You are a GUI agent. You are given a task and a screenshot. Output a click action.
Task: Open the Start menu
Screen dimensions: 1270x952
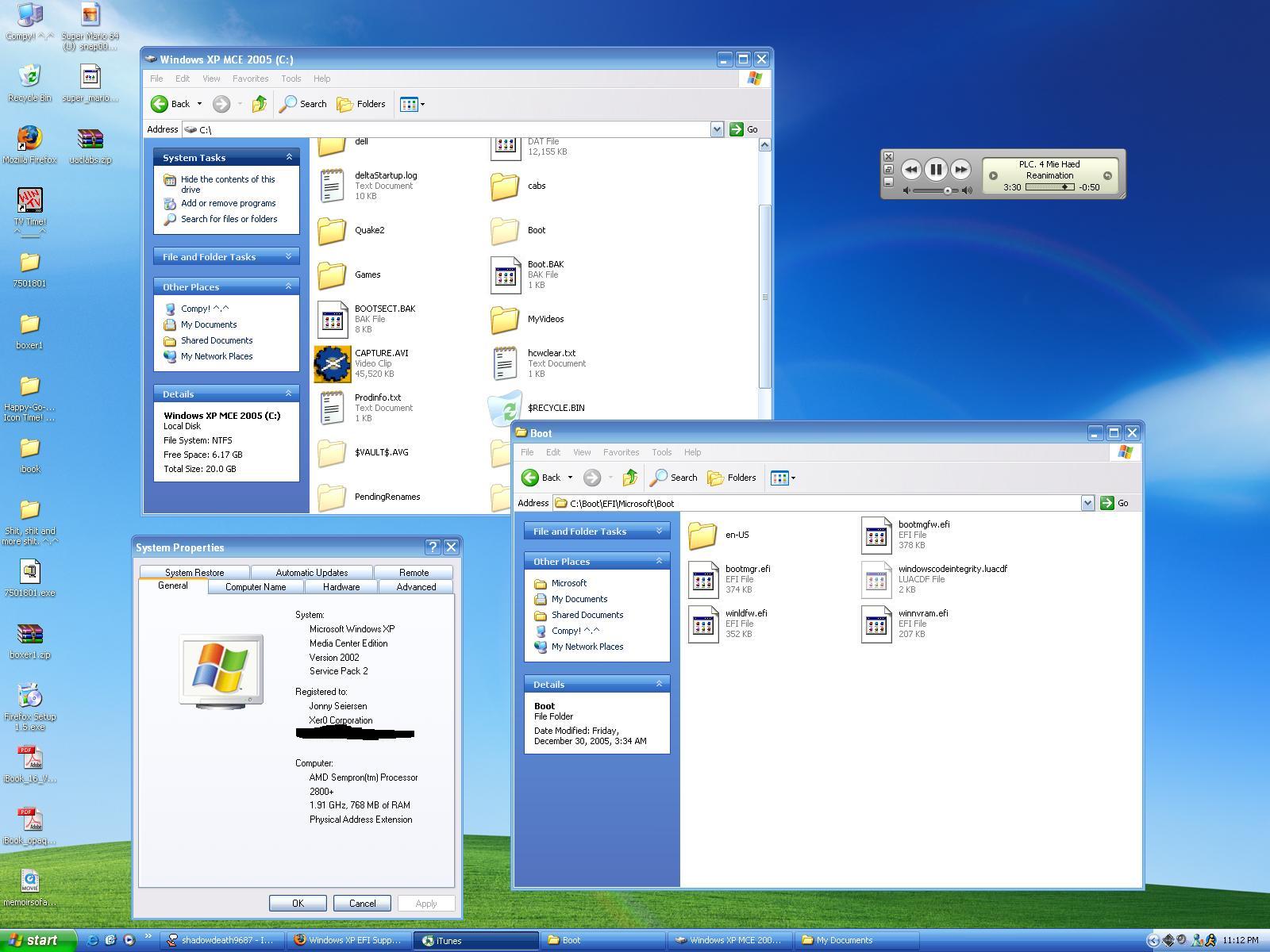pyautogui.click(x=37, y=941)
